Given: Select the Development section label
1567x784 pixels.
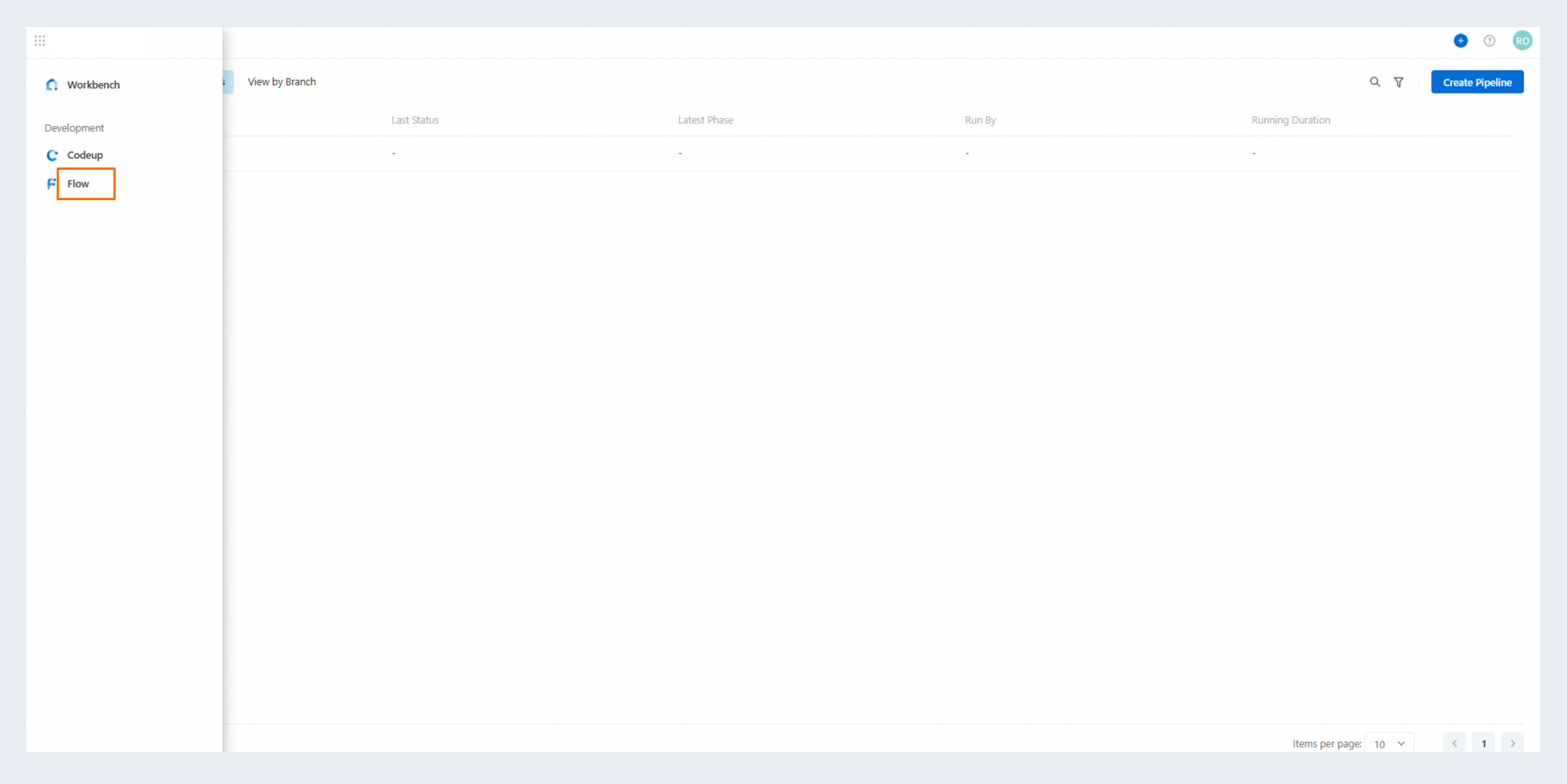Looking at the screenshot, I should coord(74,128).
